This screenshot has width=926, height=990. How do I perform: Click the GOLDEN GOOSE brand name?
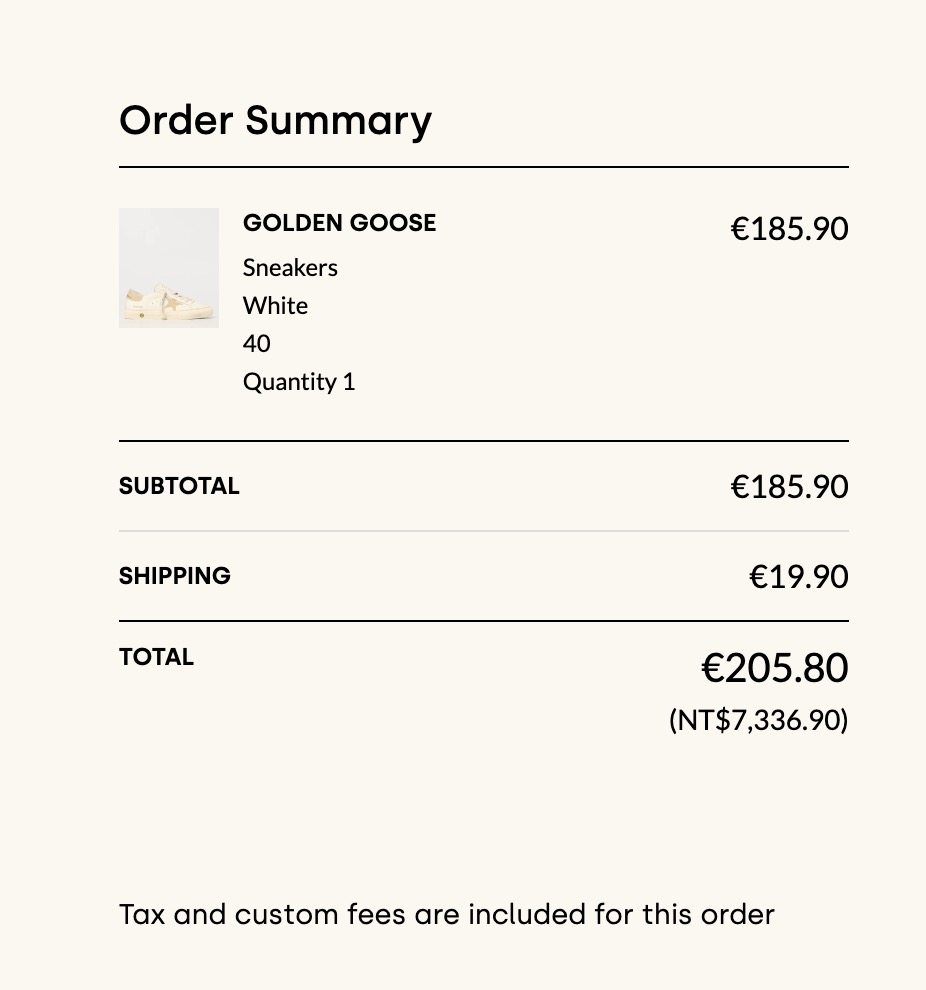pos(339,223)
